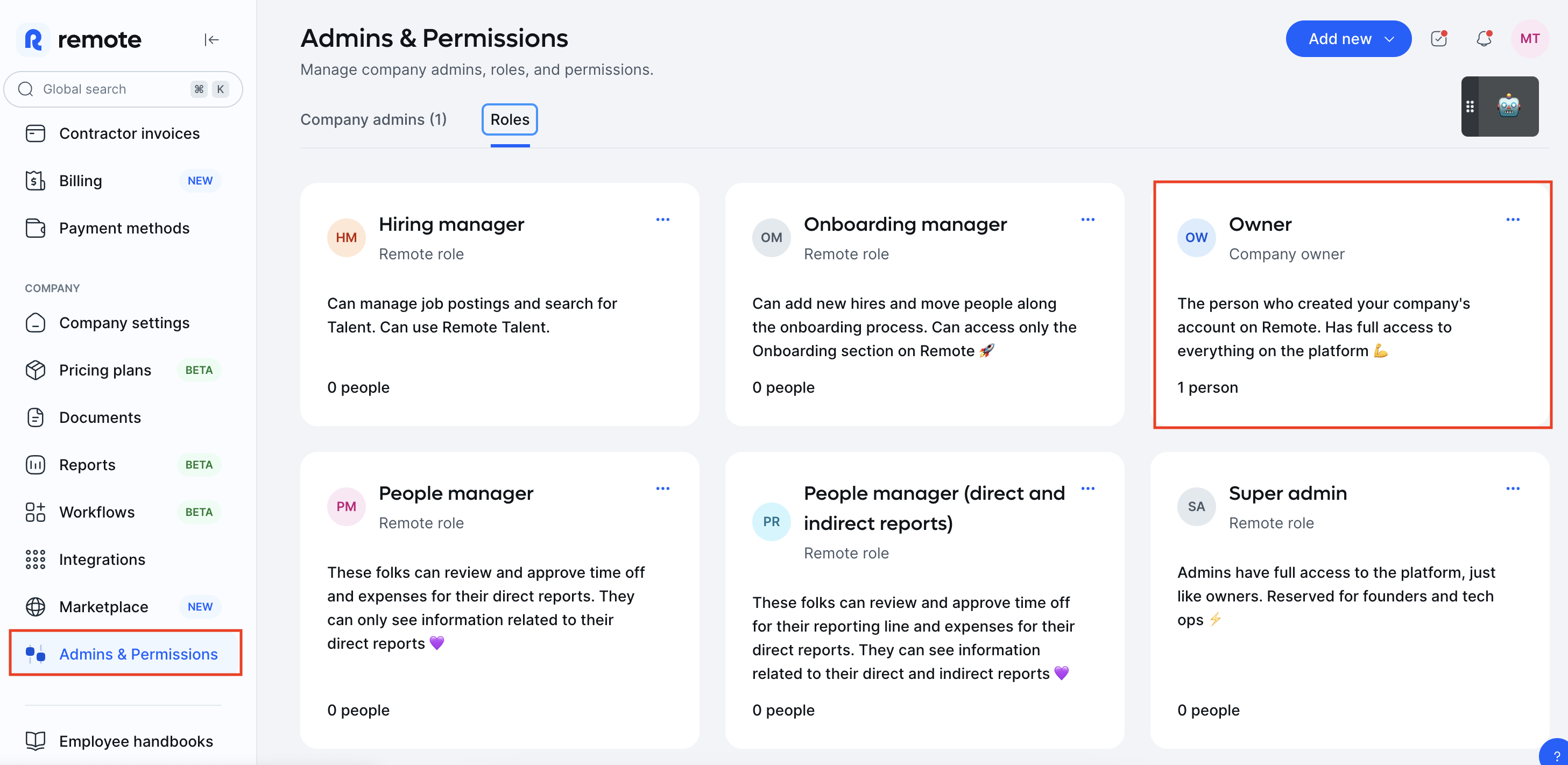Open the MT user avatar menu

point(1530,39)
